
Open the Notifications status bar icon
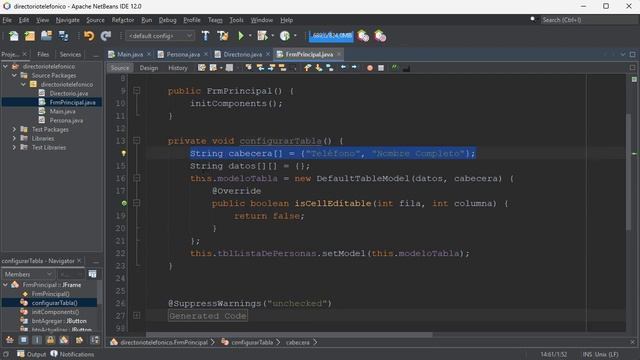[x=72, y=354]
